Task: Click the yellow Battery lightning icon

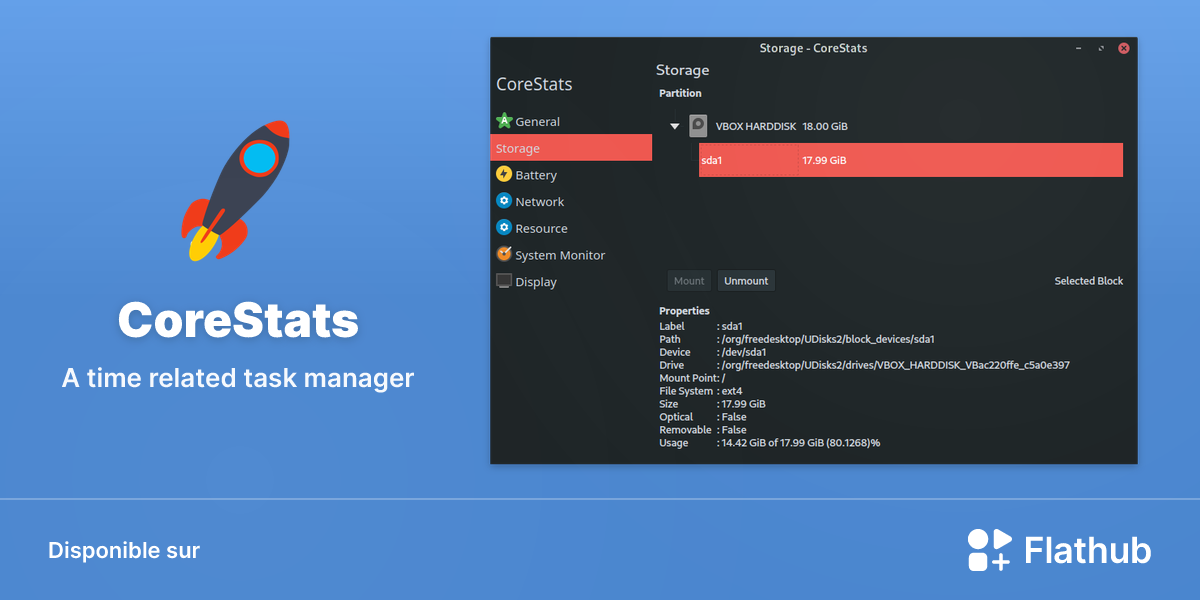Action: click(x=504, y=174)
